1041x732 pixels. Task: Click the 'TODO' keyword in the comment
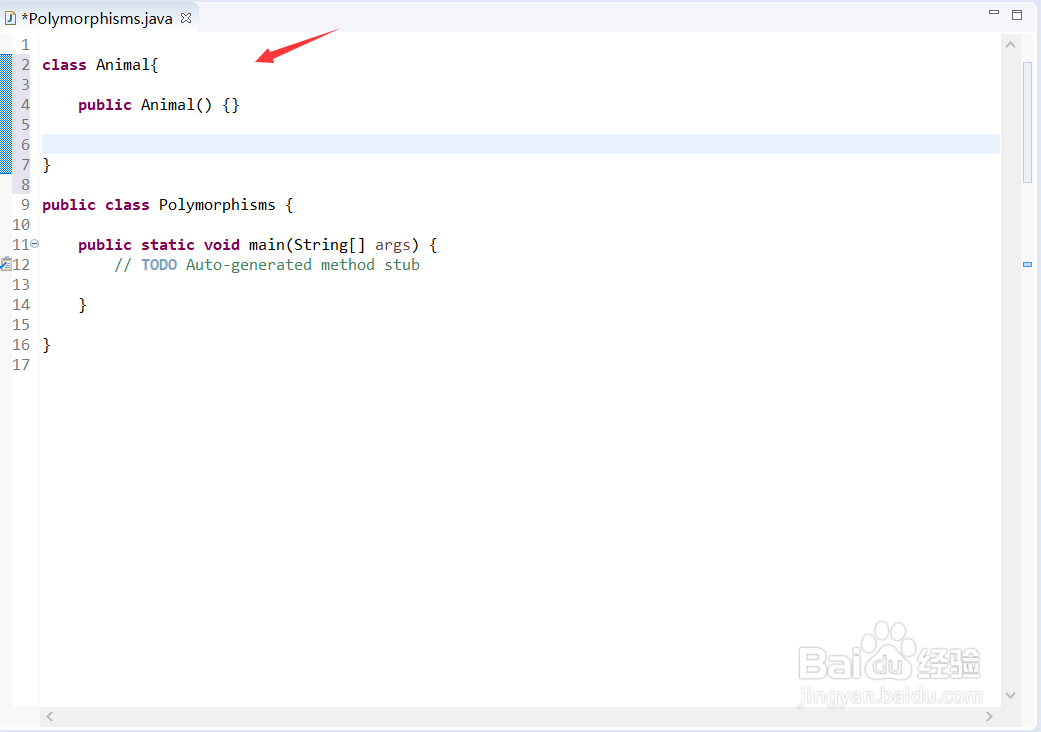pos(159,265)
